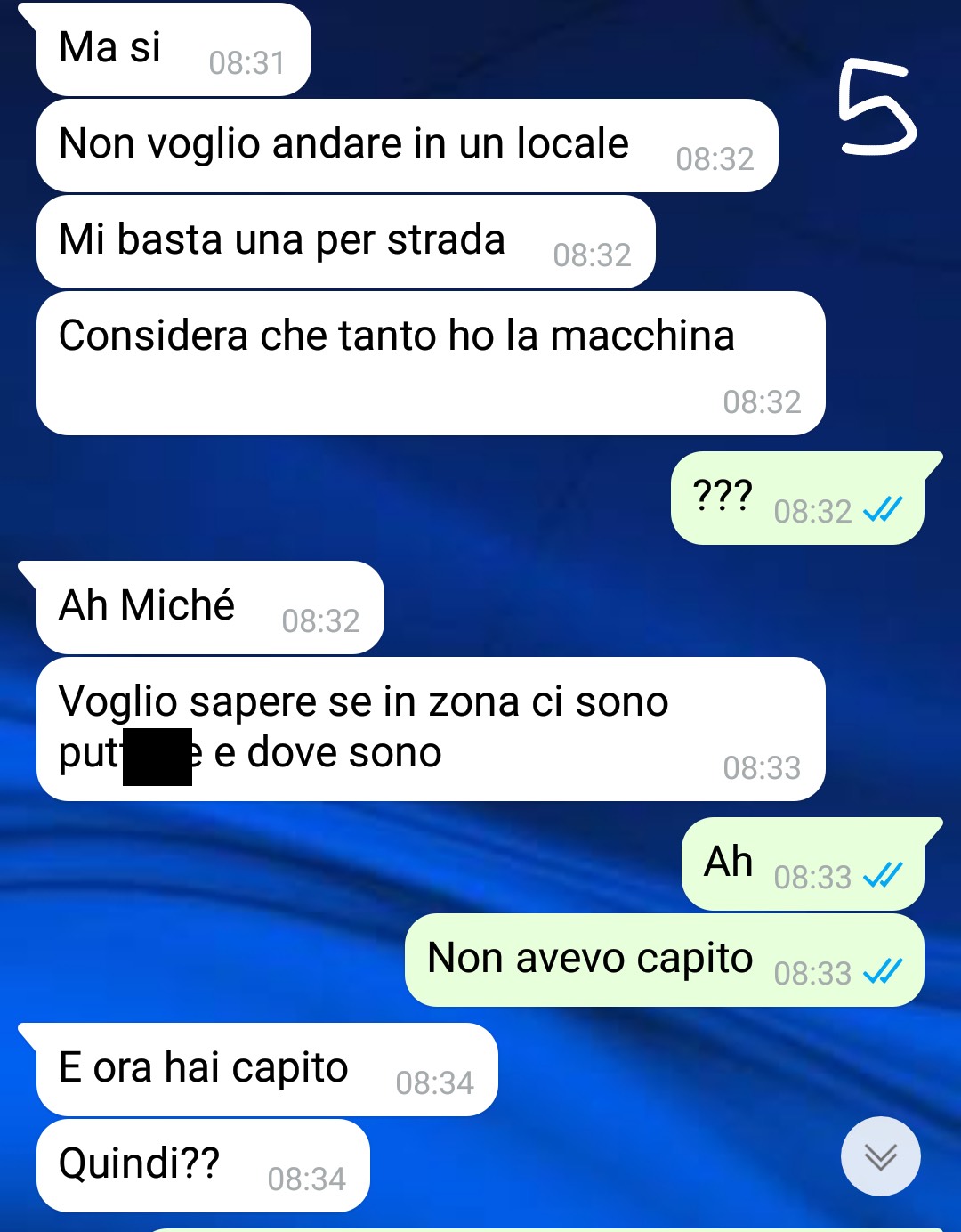961x1232 pixels.
Task: Select the 'Quindi??' message bubble
Action: 203,1166
